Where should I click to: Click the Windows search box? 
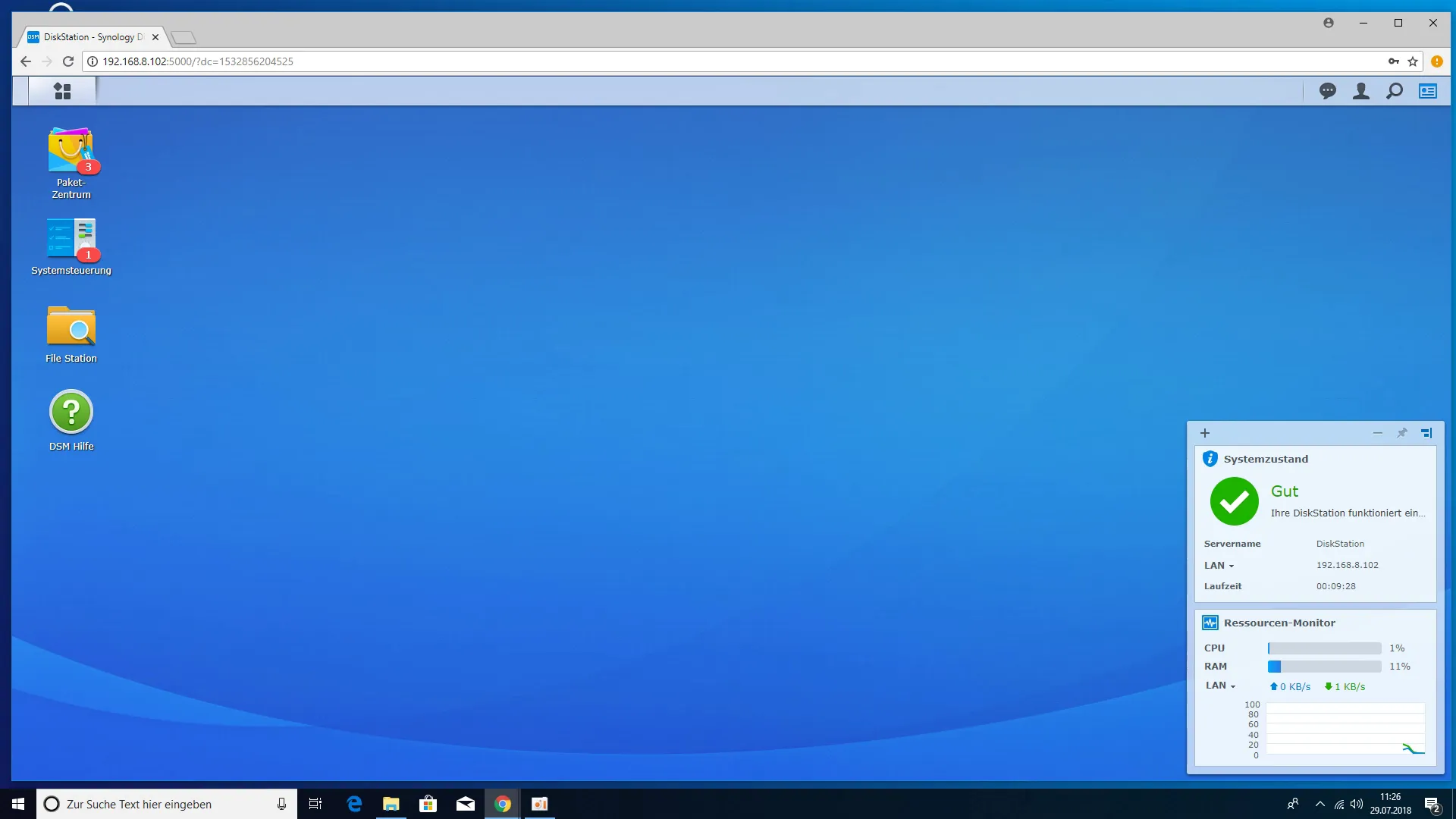167,804
